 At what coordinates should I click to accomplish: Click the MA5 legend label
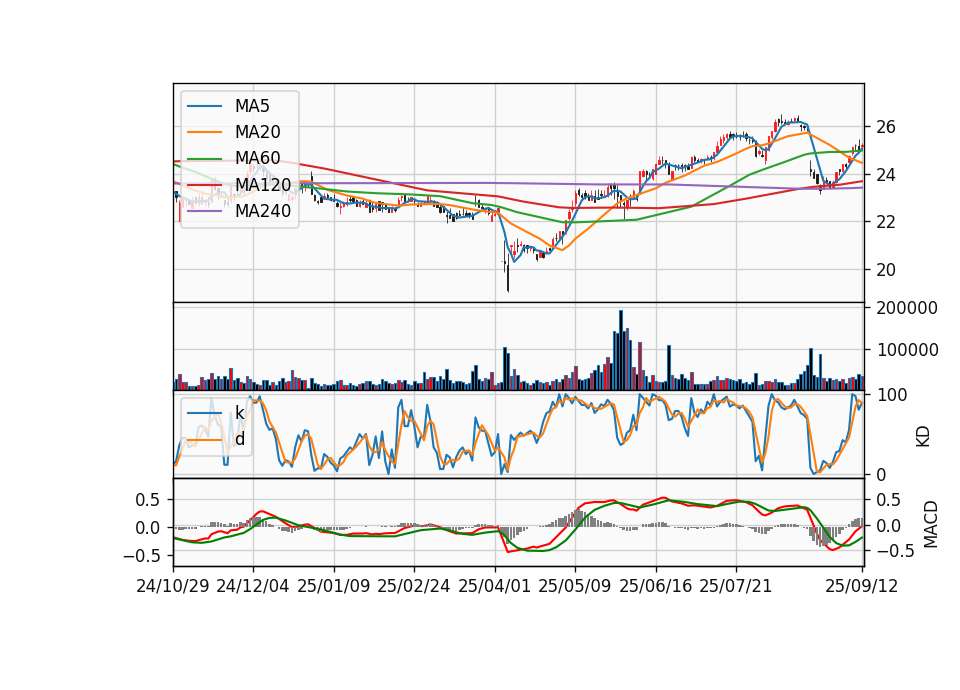point(252,106)
